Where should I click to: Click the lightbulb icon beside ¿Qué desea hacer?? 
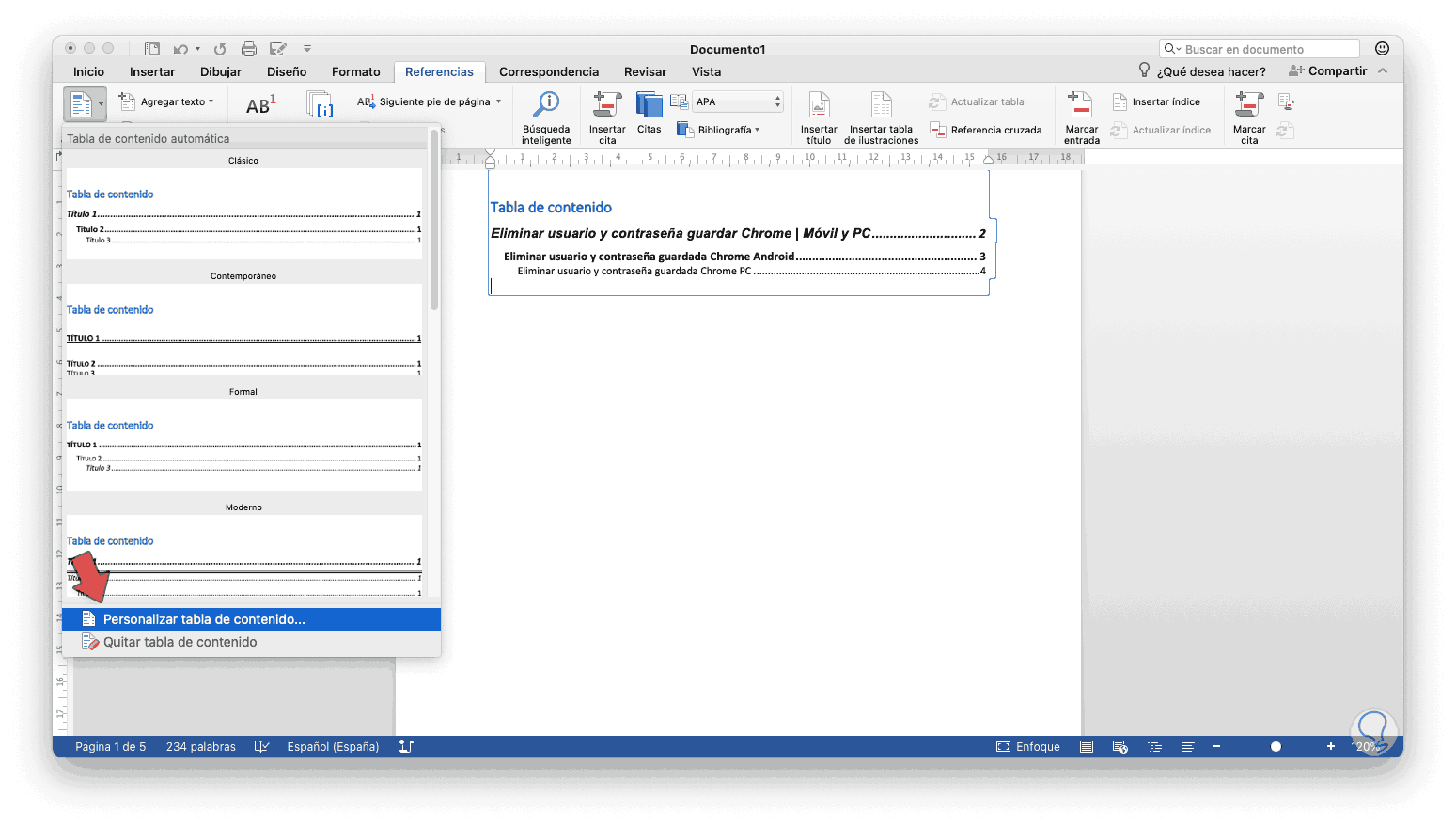(1144, 70)
